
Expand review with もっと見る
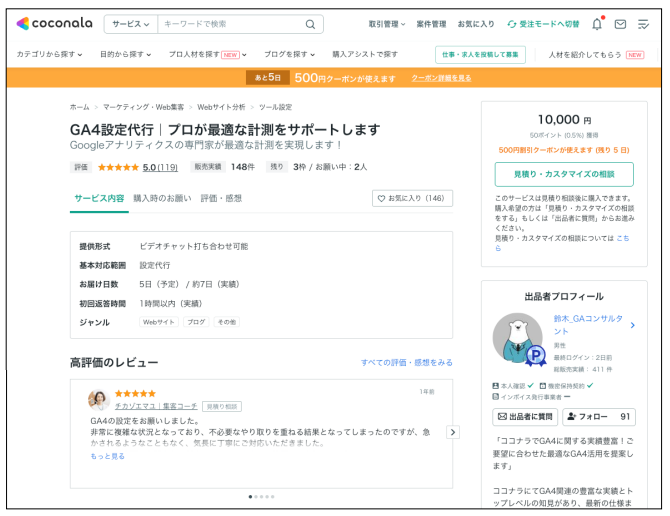[107, 456]
